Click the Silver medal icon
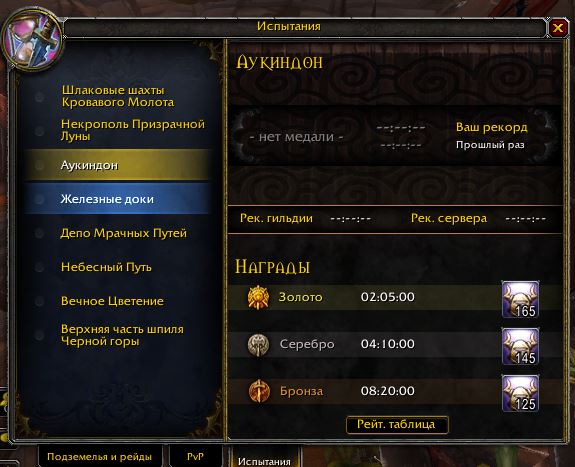This screenshot has width=575, height=467. (x=258, y=344)
